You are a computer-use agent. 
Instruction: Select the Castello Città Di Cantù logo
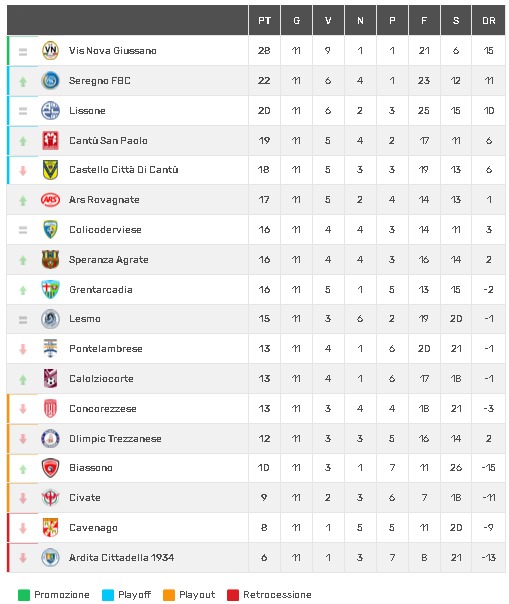(50, 170)
